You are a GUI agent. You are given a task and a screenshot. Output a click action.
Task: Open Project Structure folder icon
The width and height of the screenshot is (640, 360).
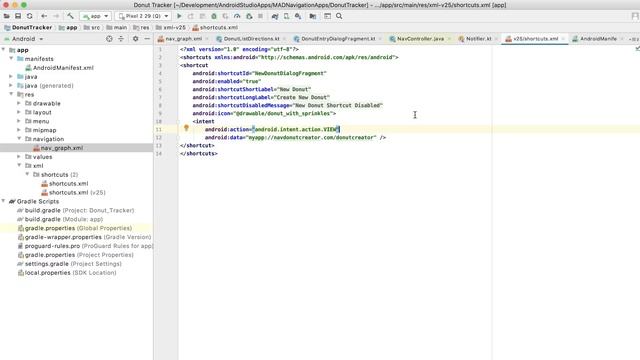[x=313, y=16]
